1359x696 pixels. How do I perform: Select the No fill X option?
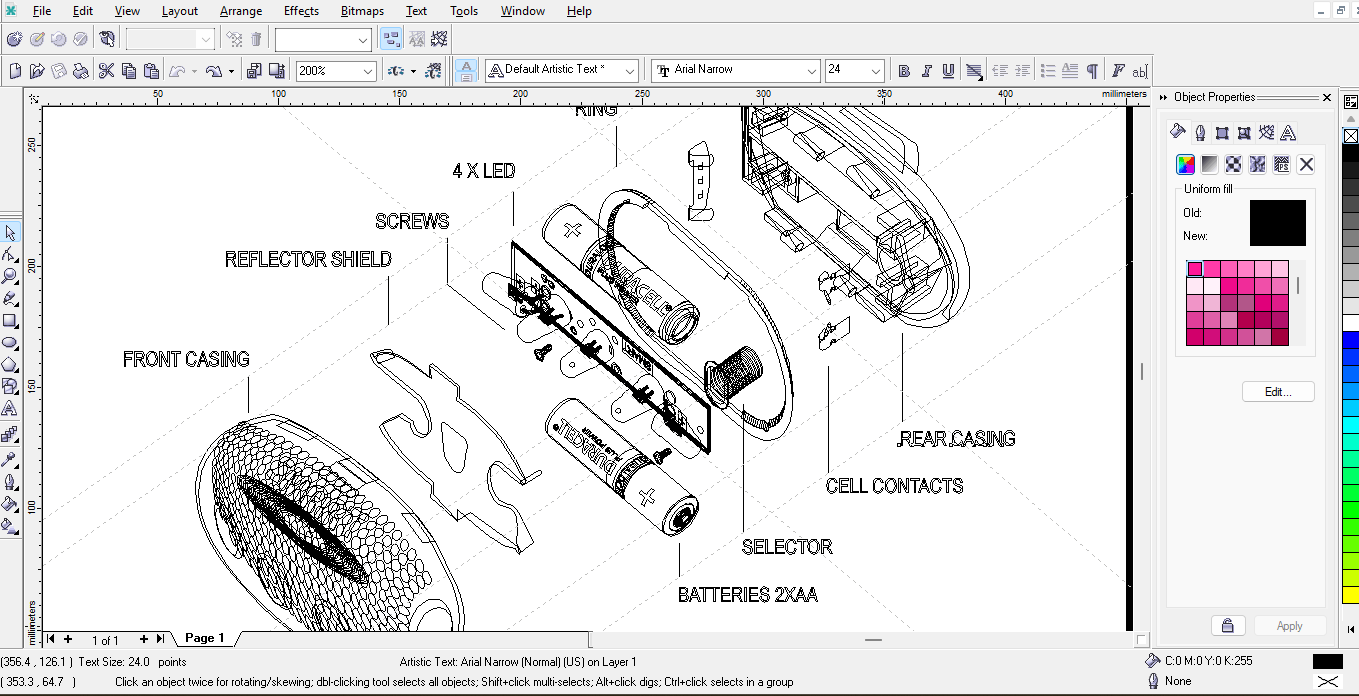(1306, 164)
